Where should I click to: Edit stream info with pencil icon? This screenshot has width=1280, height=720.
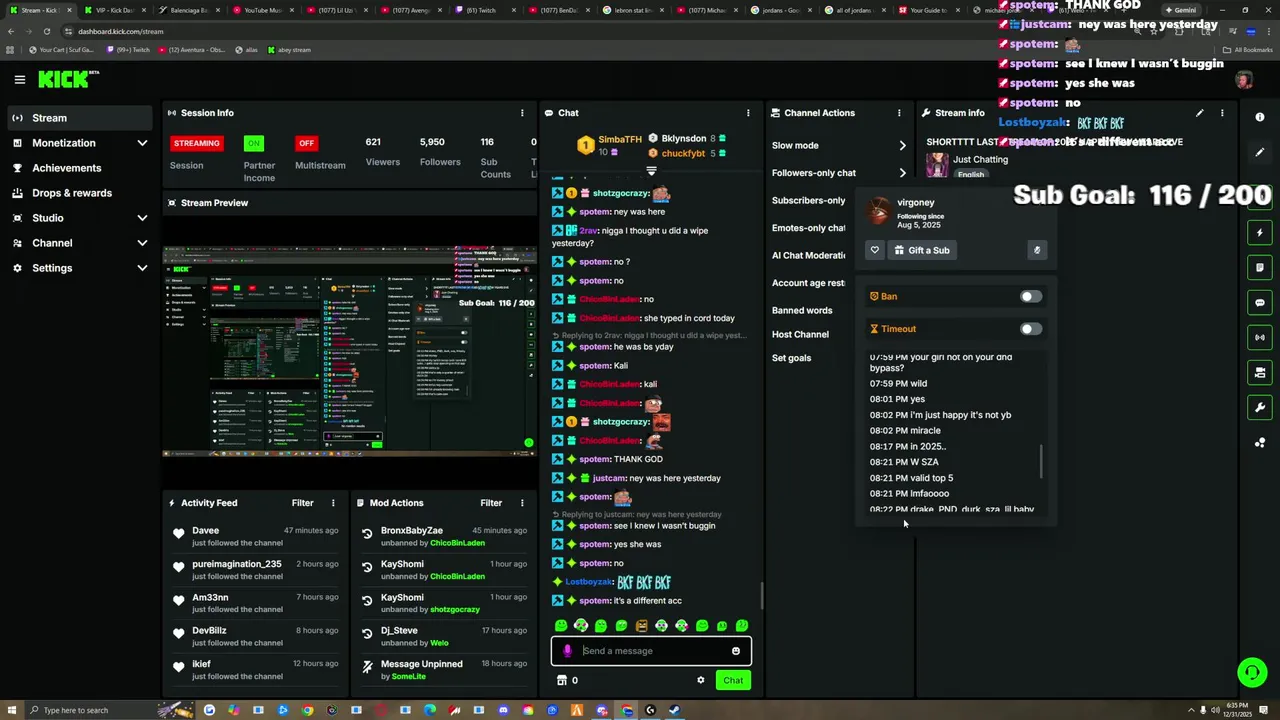point(1200,113)
